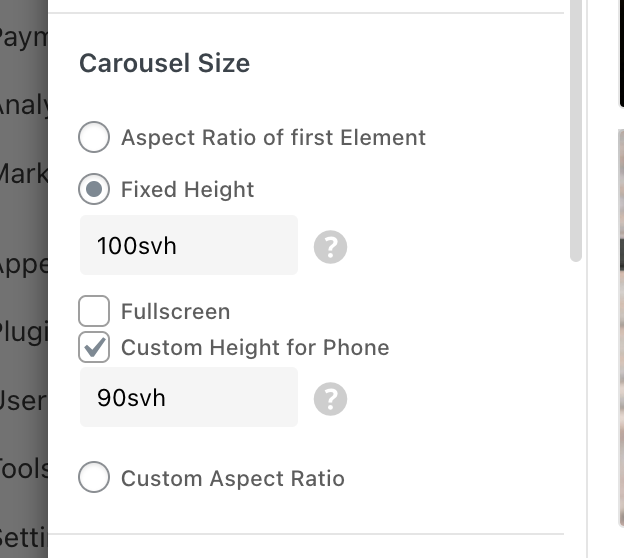The width and height of the screenshot is (624, 558).
Task: Navigate to Plugins in the sidebar
Action: 23,332
